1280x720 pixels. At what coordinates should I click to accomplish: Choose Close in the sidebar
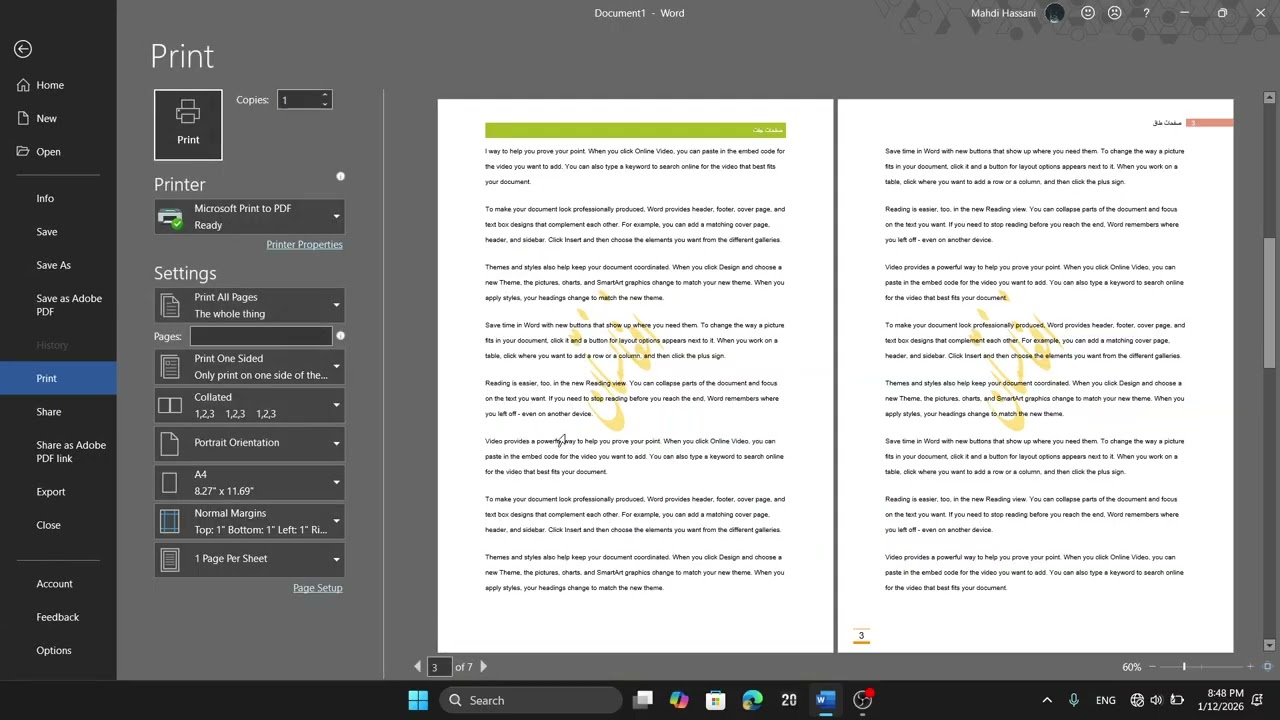tap(58, 525)
